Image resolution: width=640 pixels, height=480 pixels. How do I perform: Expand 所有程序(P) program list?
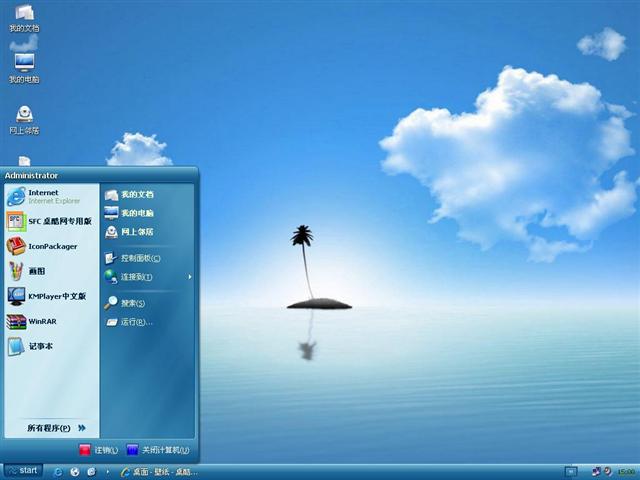(x=56, y=428)
